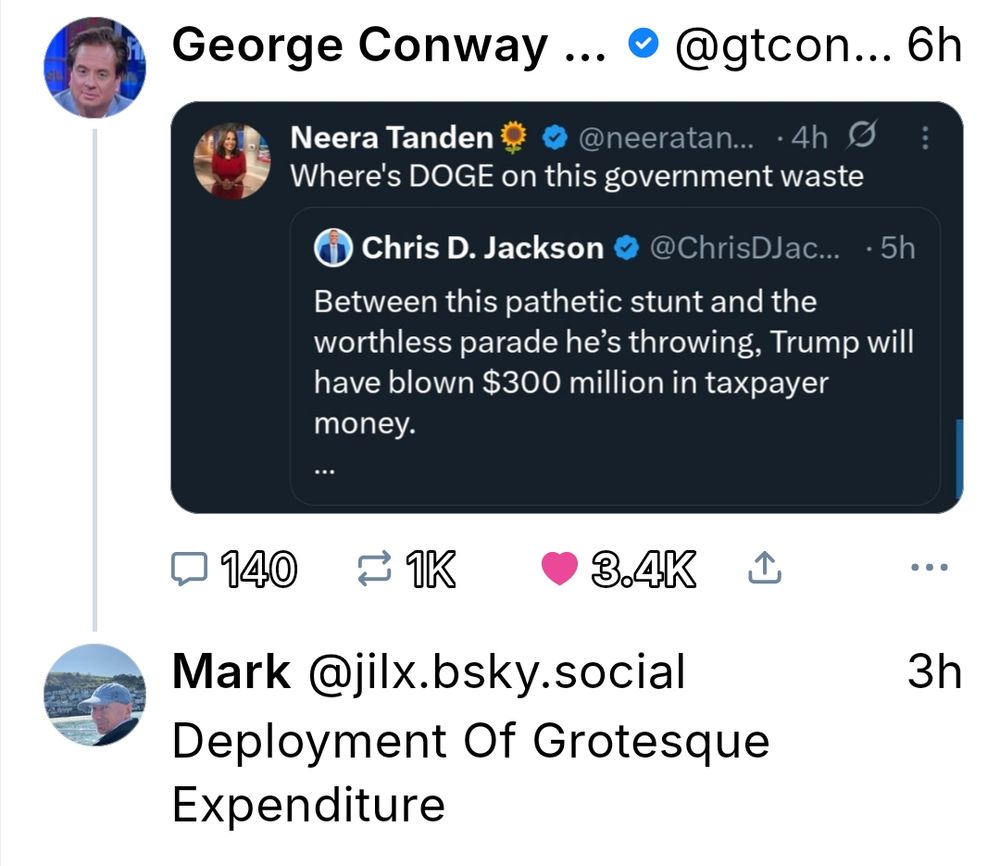
Task: Click the share/upload arrow icon
Action: click(x=765, y=566)
